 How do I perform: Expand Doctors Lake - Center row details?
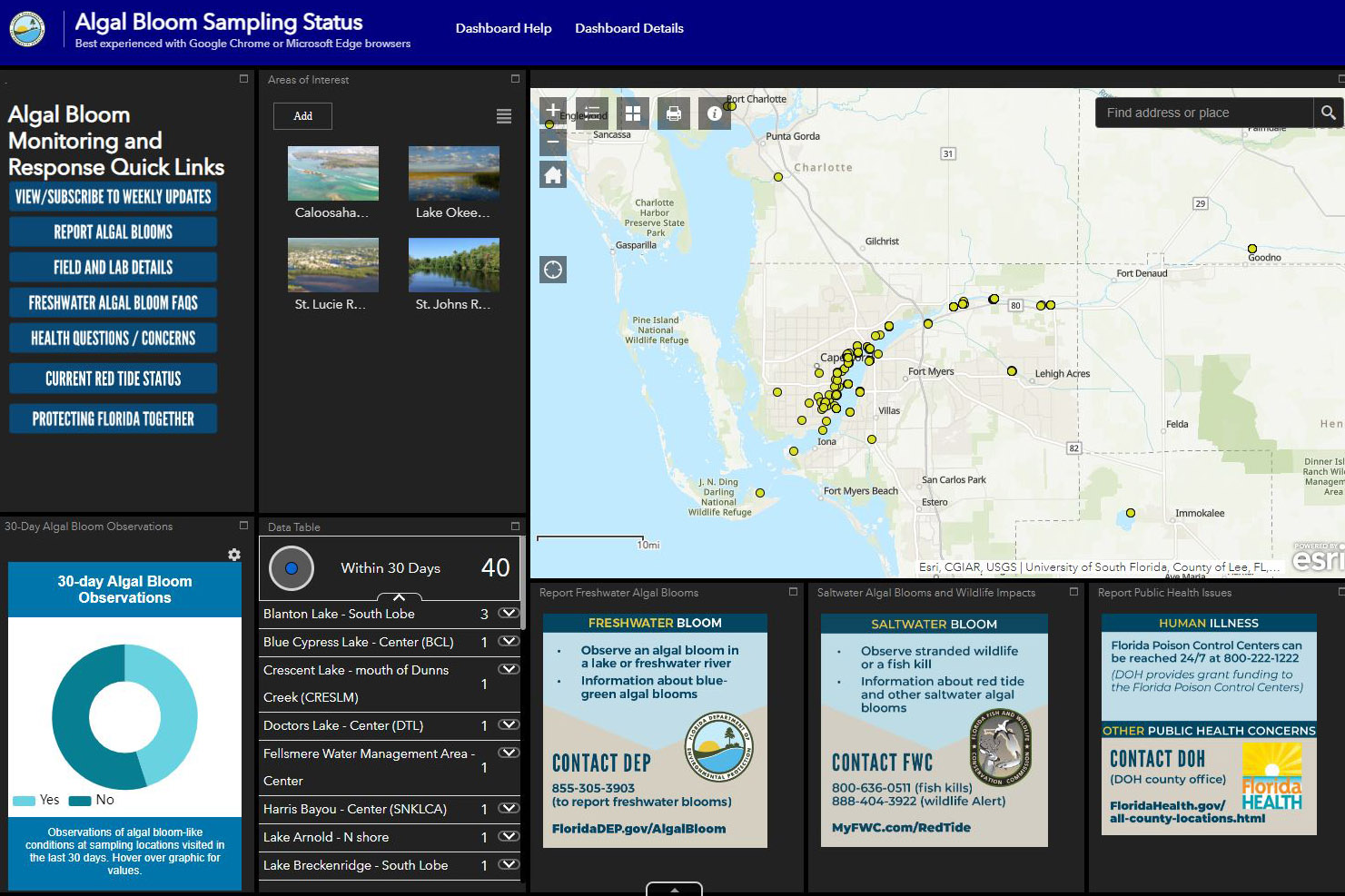508,725
